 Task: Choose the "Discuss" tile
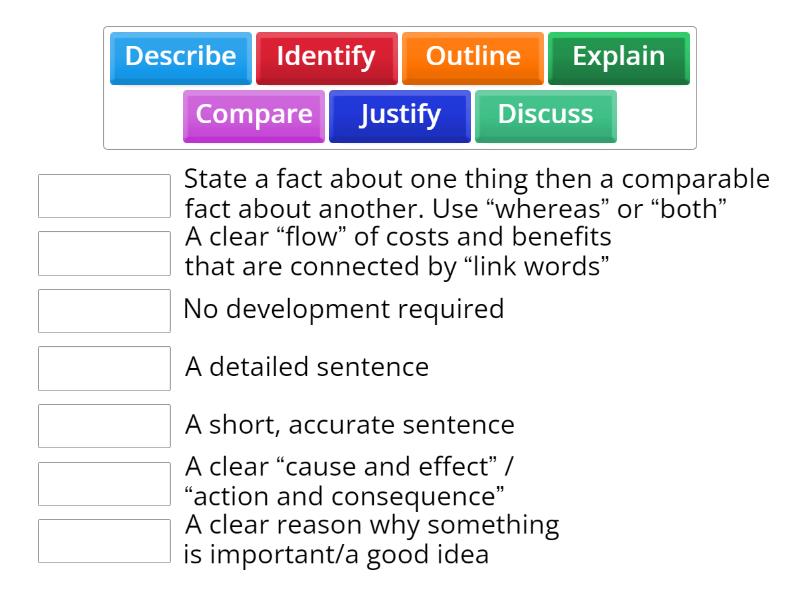[x=545, y=115]
